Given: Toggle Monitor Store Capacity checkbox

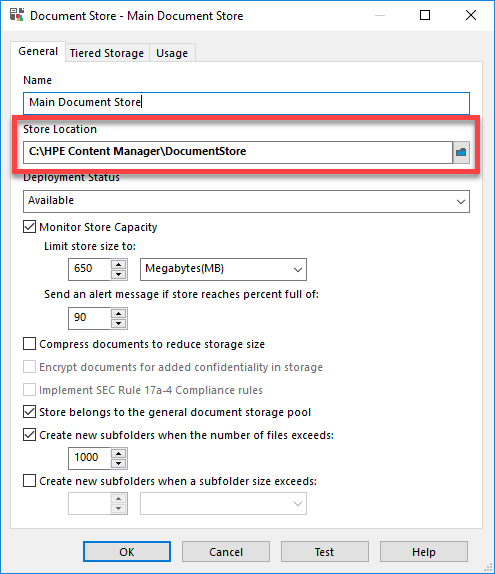Looking at the screenshot, I should [x=29, y=227].
